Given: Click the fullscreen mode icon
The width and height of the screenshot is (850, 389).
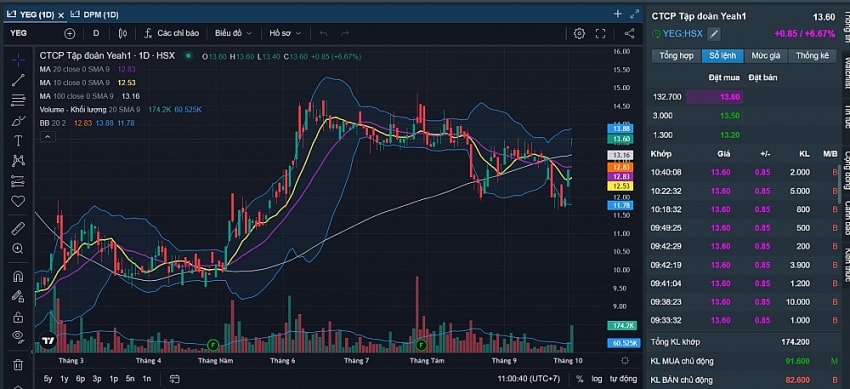Looking at the screenshot, I should [600, 34].
